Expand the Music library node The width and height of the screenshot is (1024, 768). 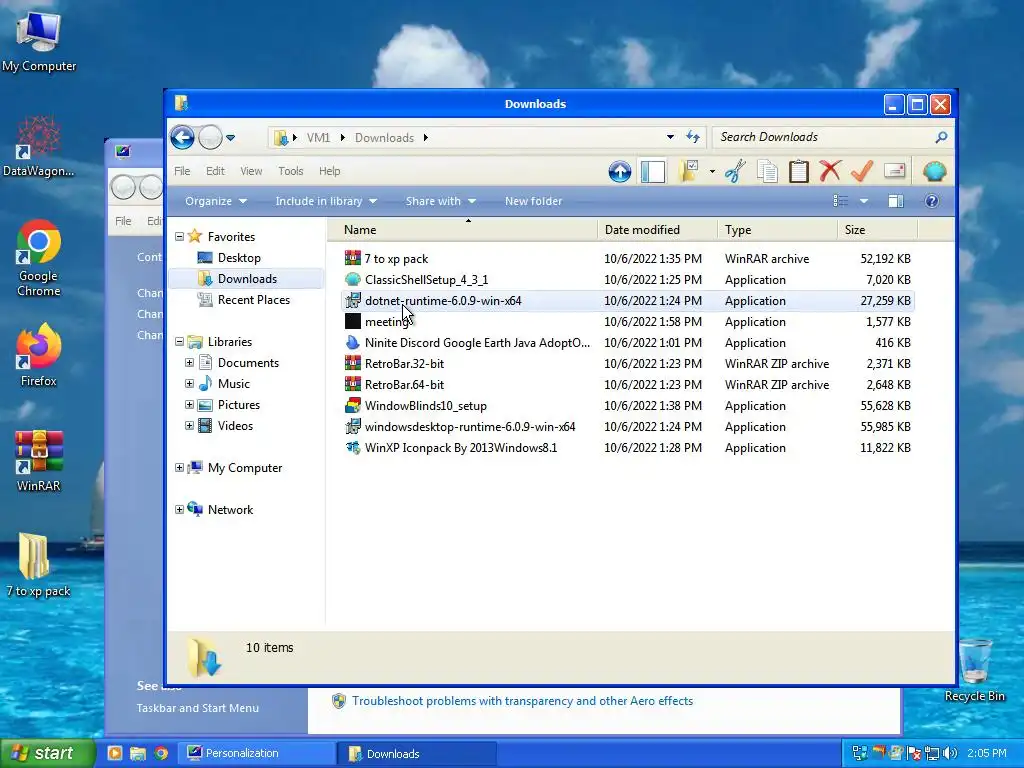click(189, 383)
